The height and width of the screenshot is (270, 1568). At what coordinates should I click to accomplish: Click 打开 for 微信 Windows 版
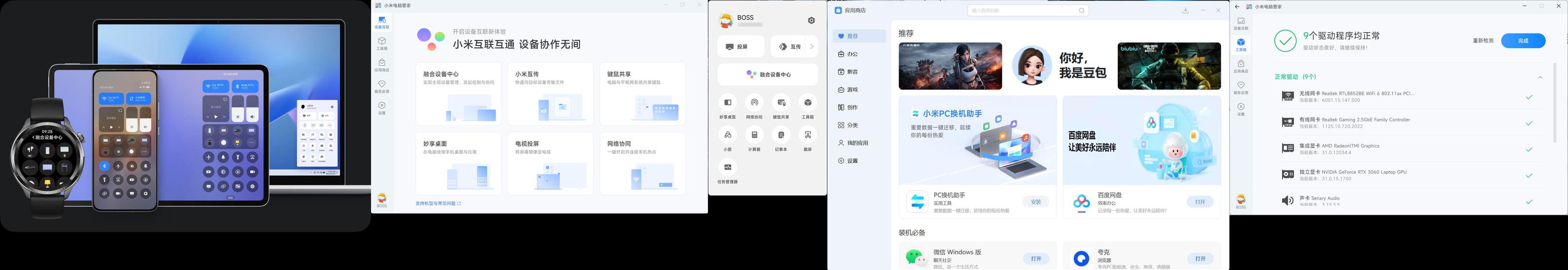pos(1036,259)
